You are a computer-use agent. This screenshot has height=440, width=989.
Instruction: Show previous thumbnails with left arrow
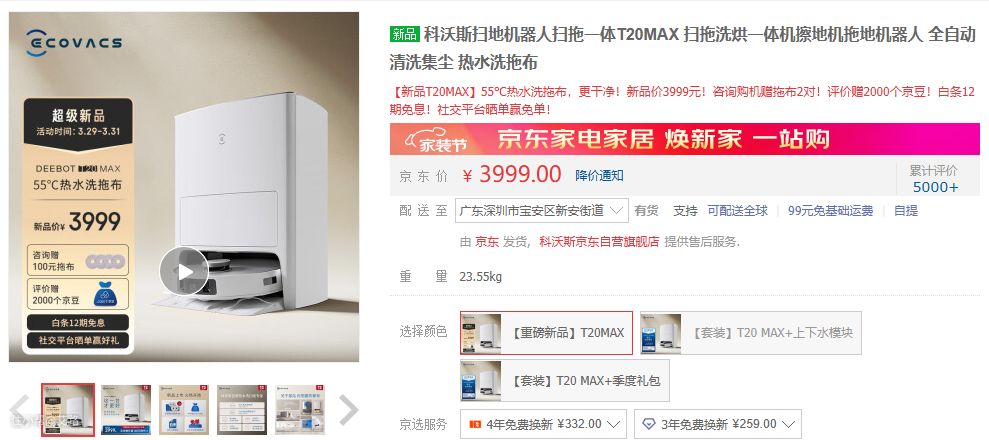coord(20,410)
